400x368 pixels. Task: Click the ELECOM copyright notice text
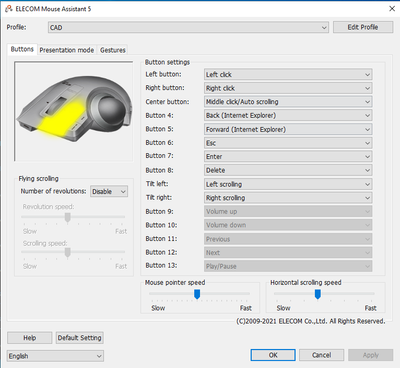pos(311,321)
